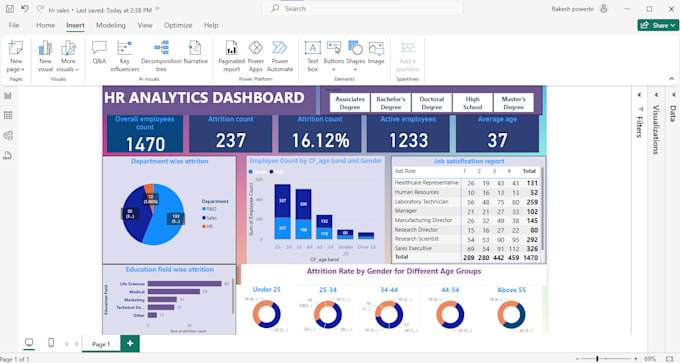Open Buttons dropdown in Elements
Viewport: 680px width, 363px height.
(x=333, y=56)
